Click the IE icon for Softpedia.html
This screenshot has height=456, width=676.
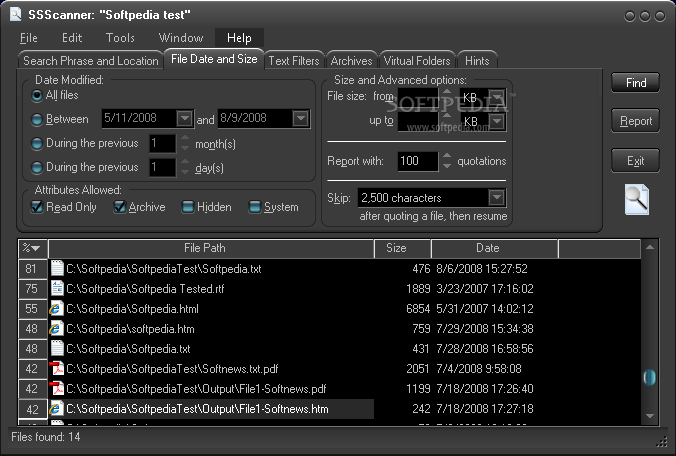56,308
